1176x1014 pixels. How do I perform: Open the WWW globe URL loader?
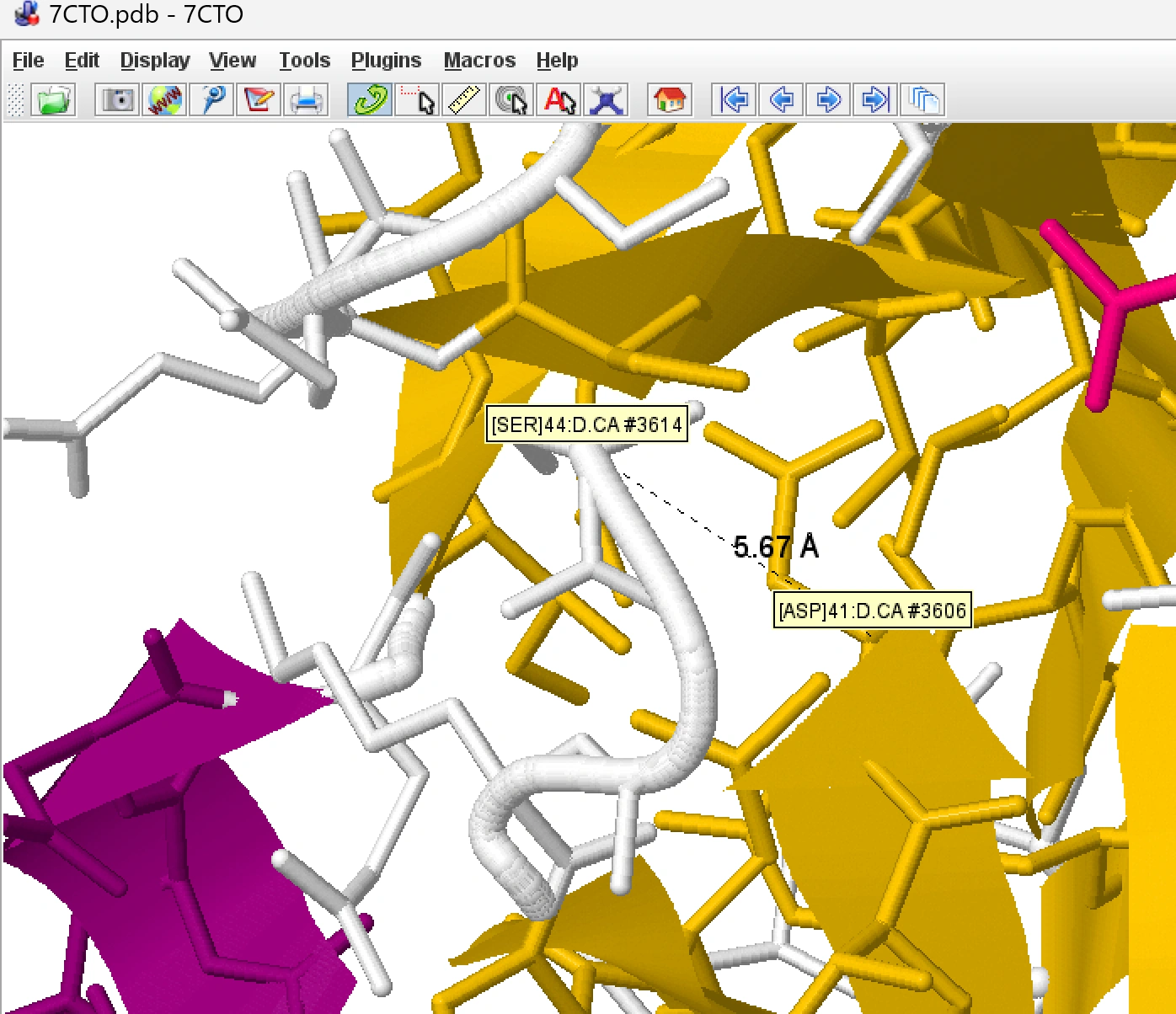point(164,100)
